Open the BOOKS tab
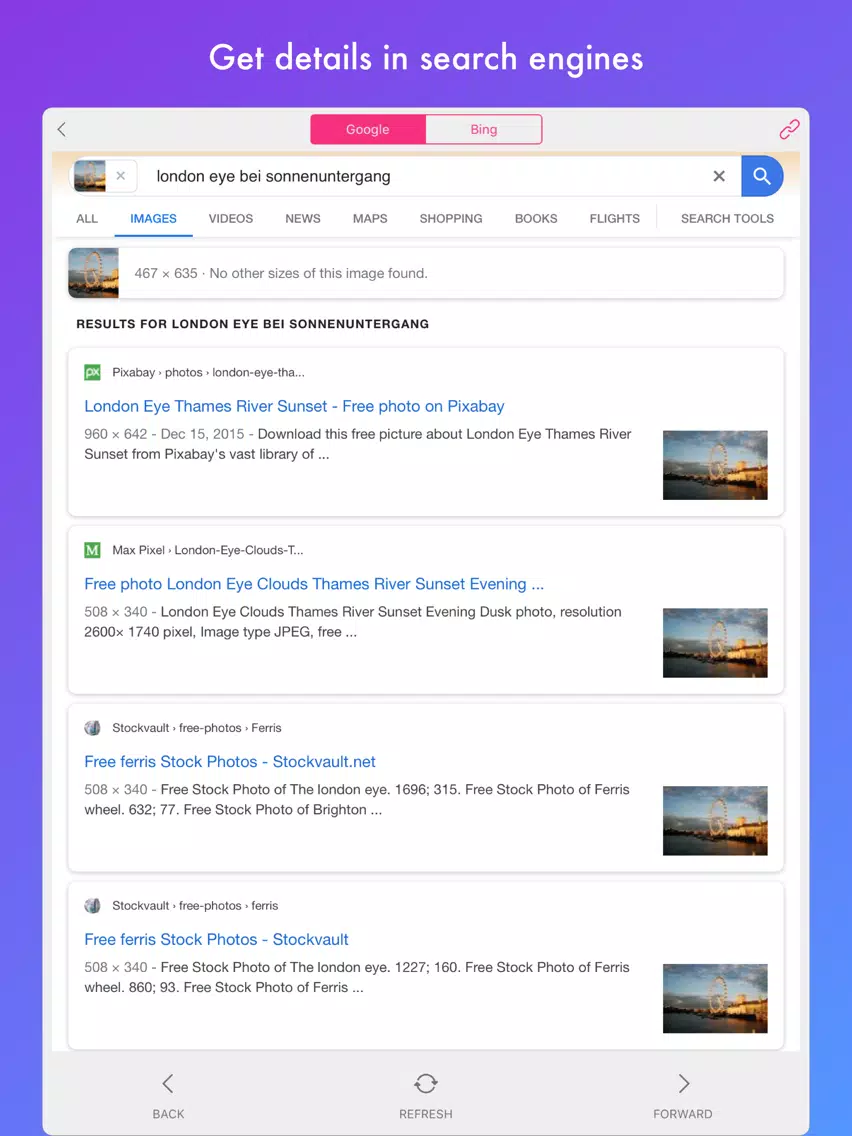Viewport: 852px width, 1136px height. (536, 219)
